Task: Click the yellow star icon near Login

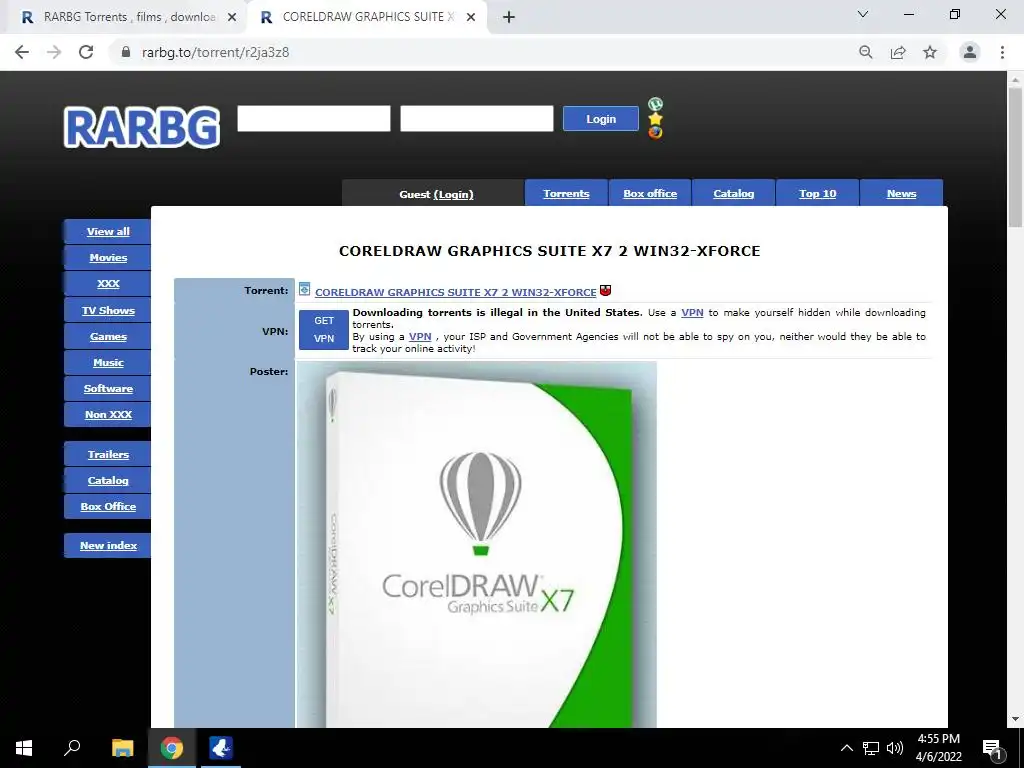Action: 655,119
